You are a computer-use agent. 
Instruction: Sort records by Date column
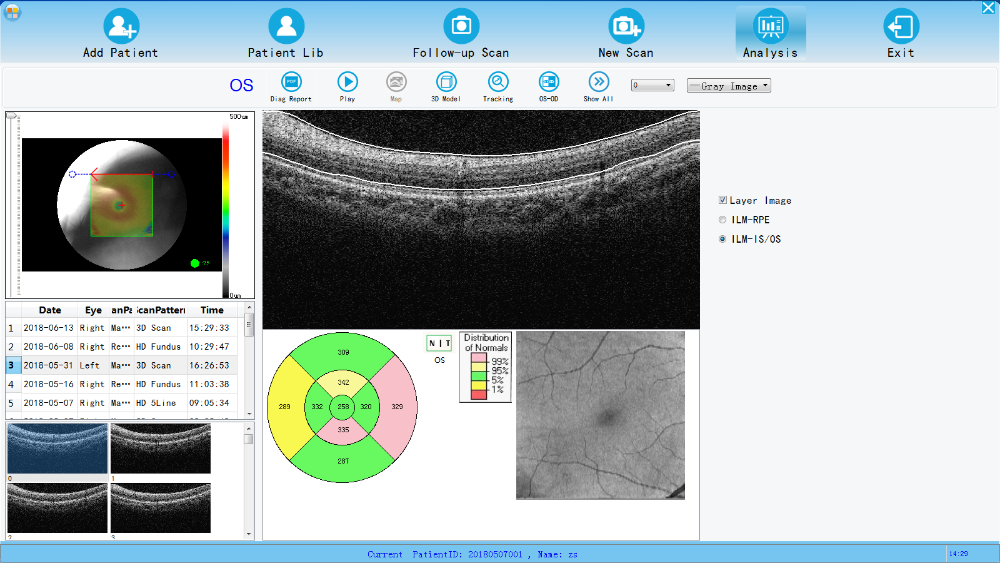point(50,310)
